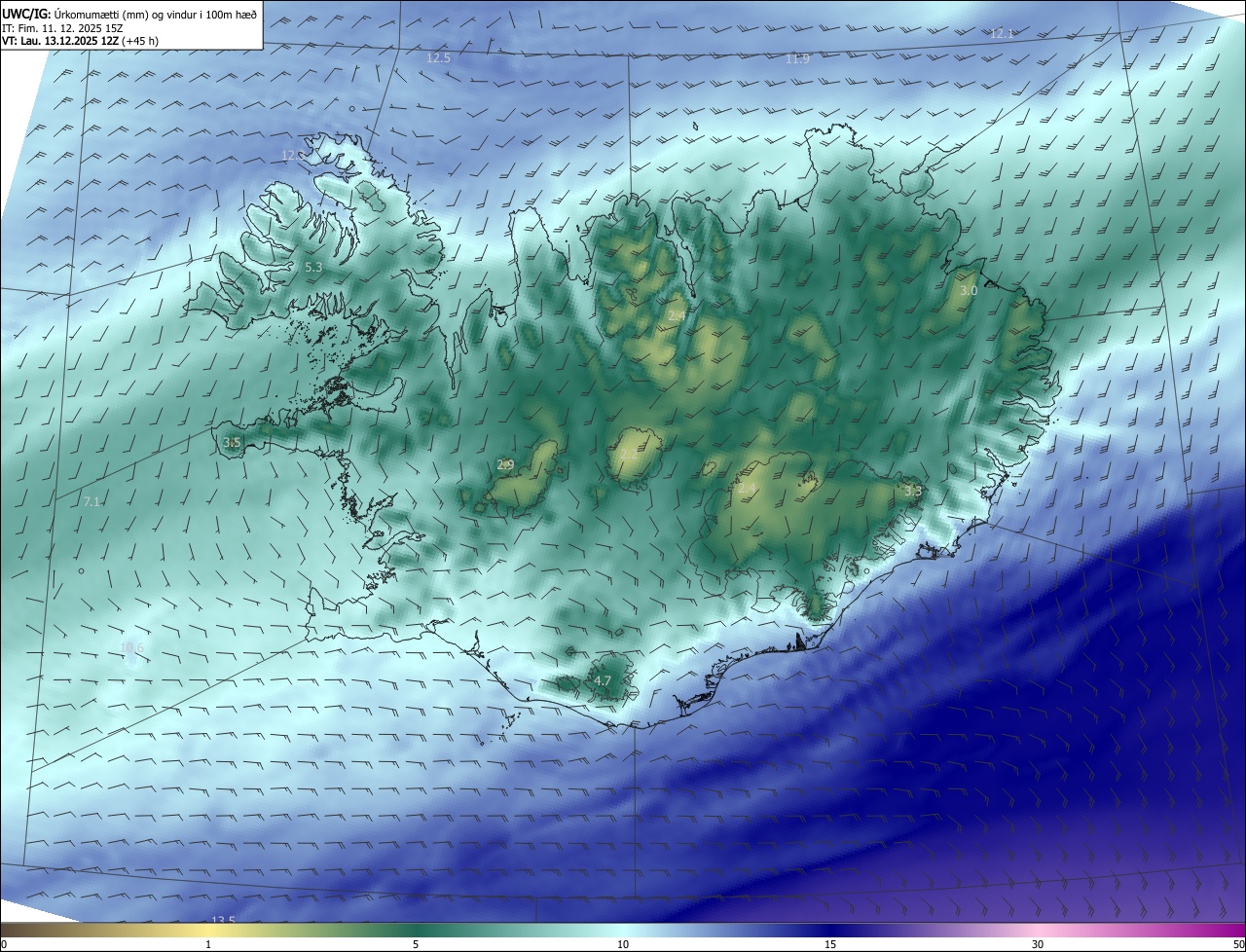Click the 5.3 value label in the Westfjords

click(313, 267)
